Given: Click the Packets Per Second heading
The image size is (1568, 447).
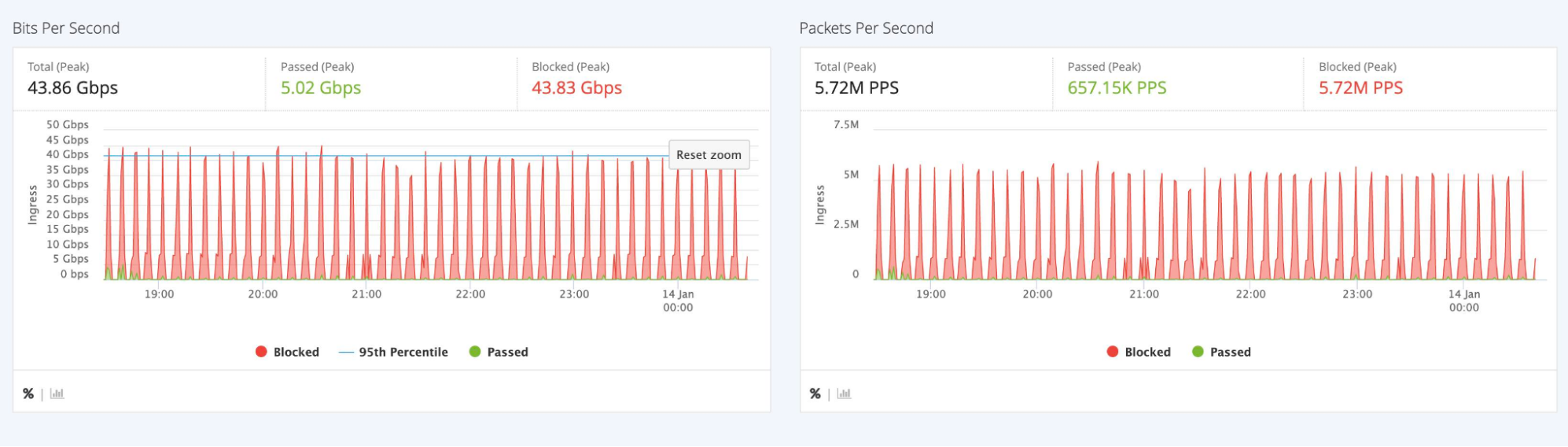Looking at the screenshot, I should click(x=866, y=28).
